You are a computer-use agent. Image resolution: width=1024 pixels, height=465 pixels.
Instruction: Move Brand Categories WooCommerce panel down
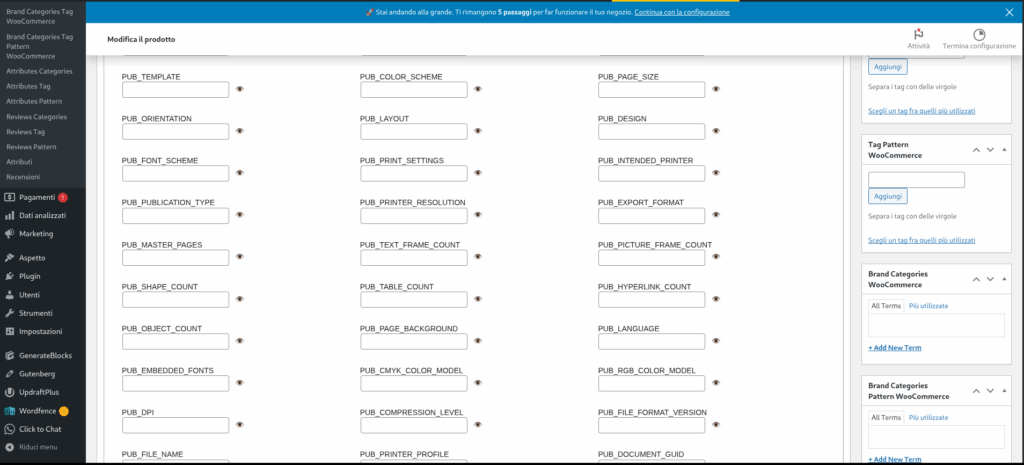pos(990,279)
